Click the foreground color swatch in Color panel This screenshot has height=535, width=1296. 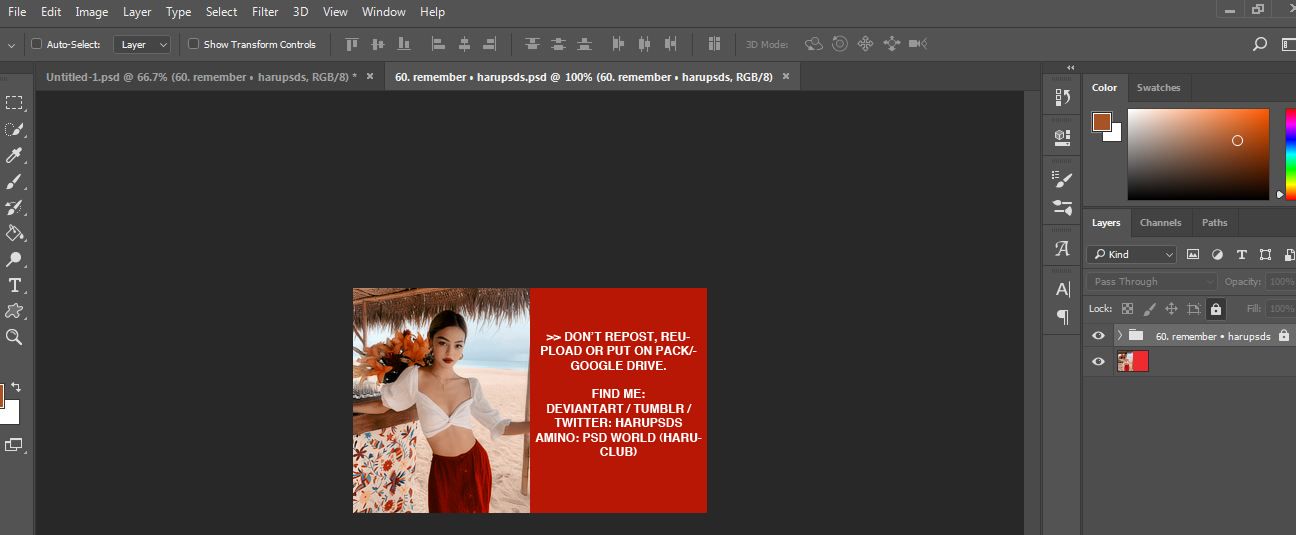click(x=1101, y=122)
